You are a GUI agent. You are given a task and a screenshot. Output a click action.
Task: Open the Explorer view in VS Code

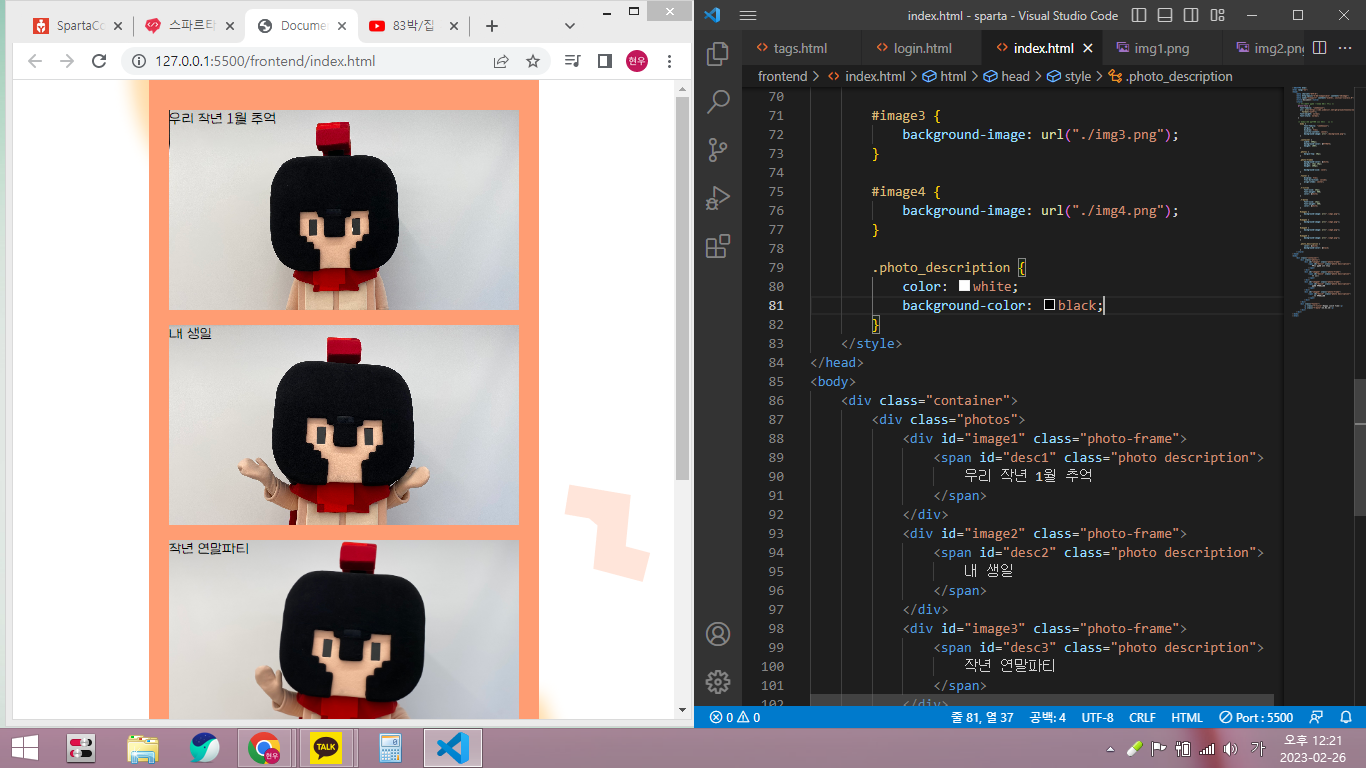tap(718, 54)
